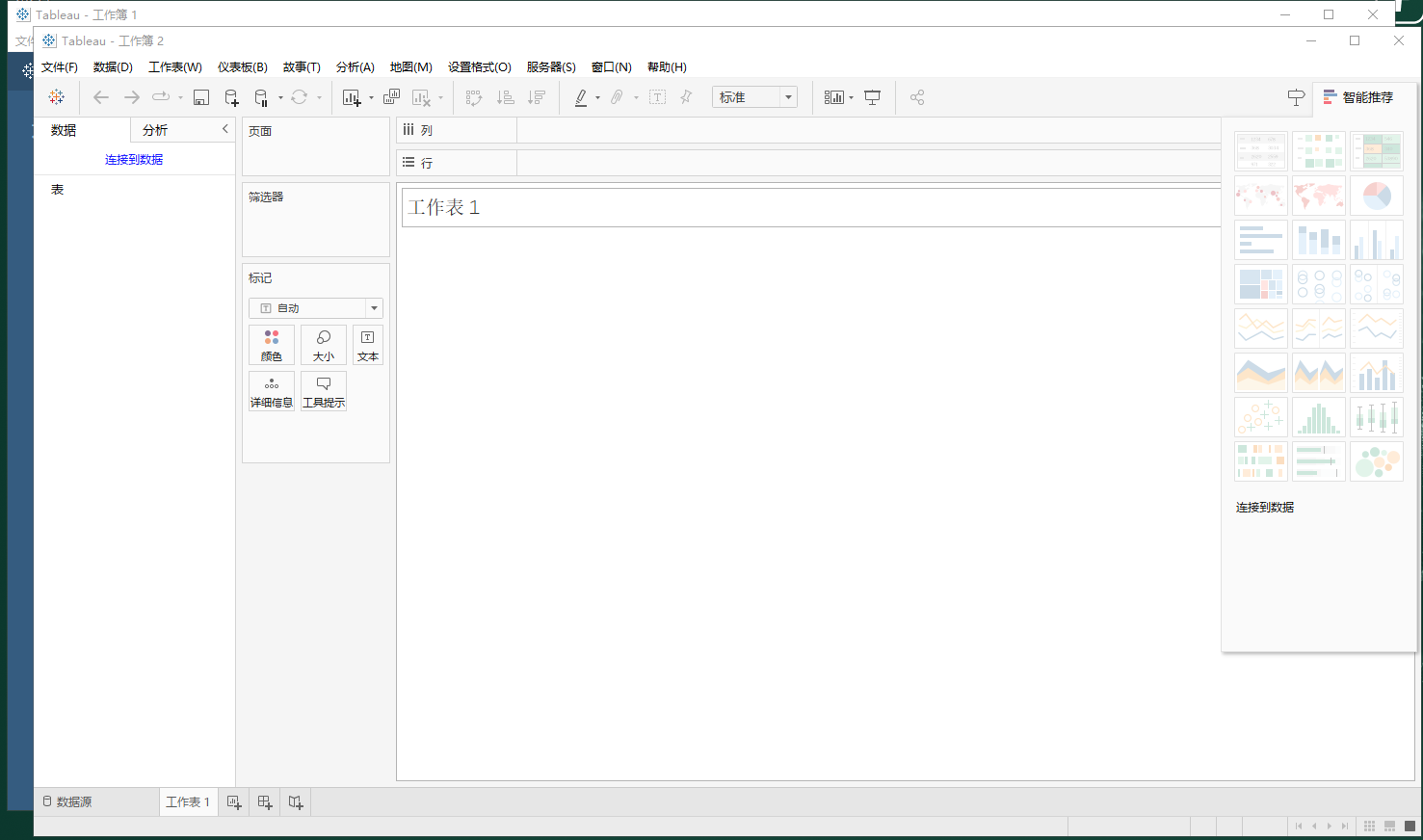1423x840 pixels.
Task: Toggle presentation mode in the toolbar
Action: pyautogui.click(x=872, y=96)
